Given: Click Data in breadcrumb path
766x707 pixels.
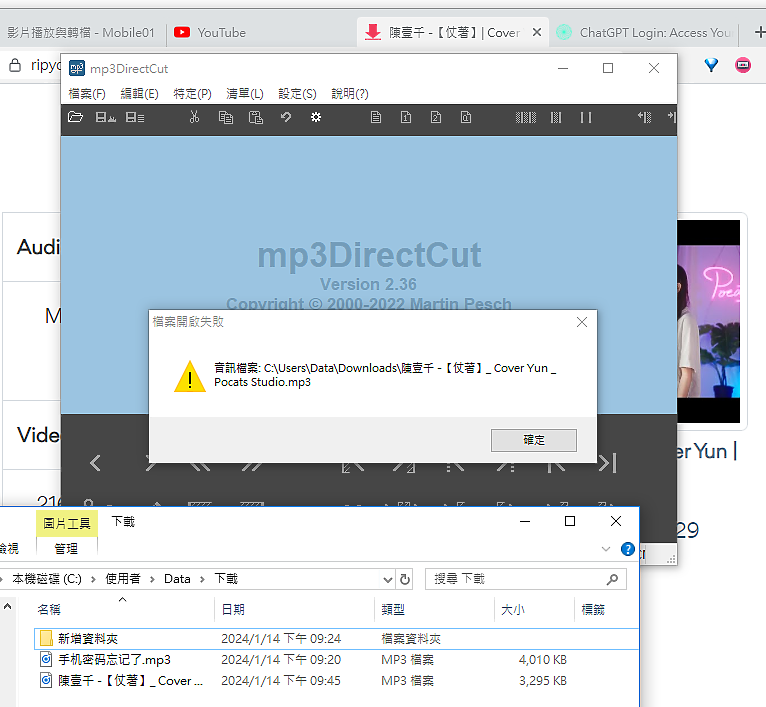Looking at the screenshot, I should (177, 579).
